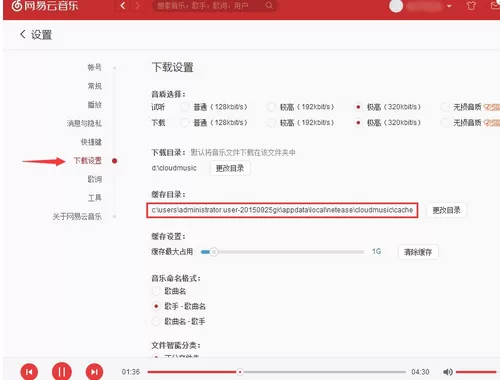500x380 pixels.
Task: Select 普通 128kbit/s for 下载
Action: pos(185,123)
